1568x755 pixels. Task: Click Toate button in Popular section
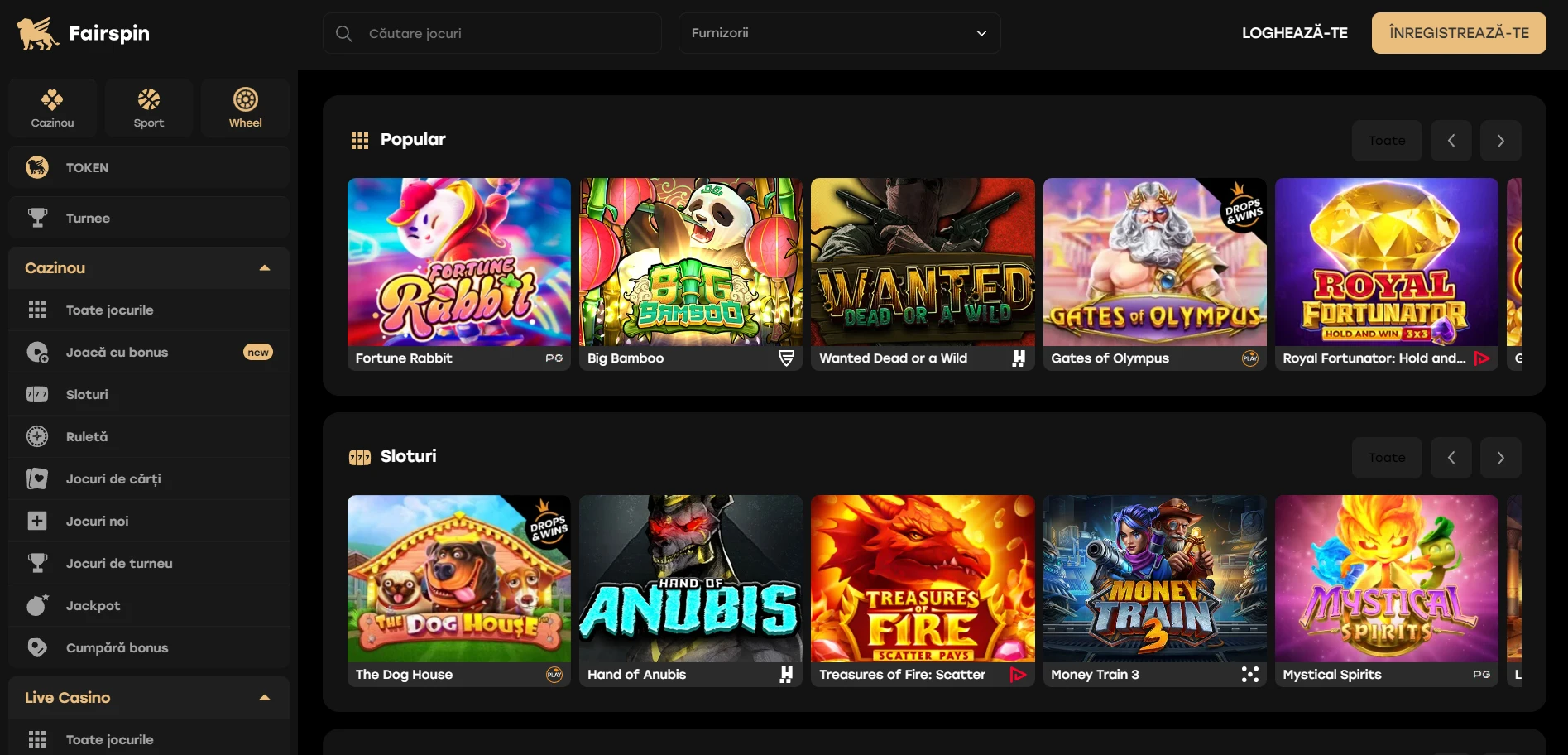1387,141
